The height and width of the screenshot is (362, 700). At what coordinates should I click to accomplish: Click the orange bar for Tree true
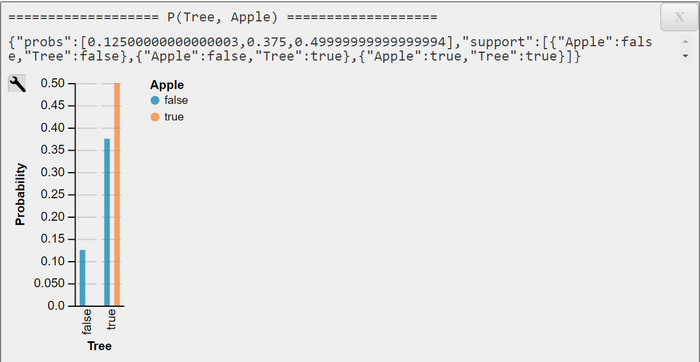point(117,195)
